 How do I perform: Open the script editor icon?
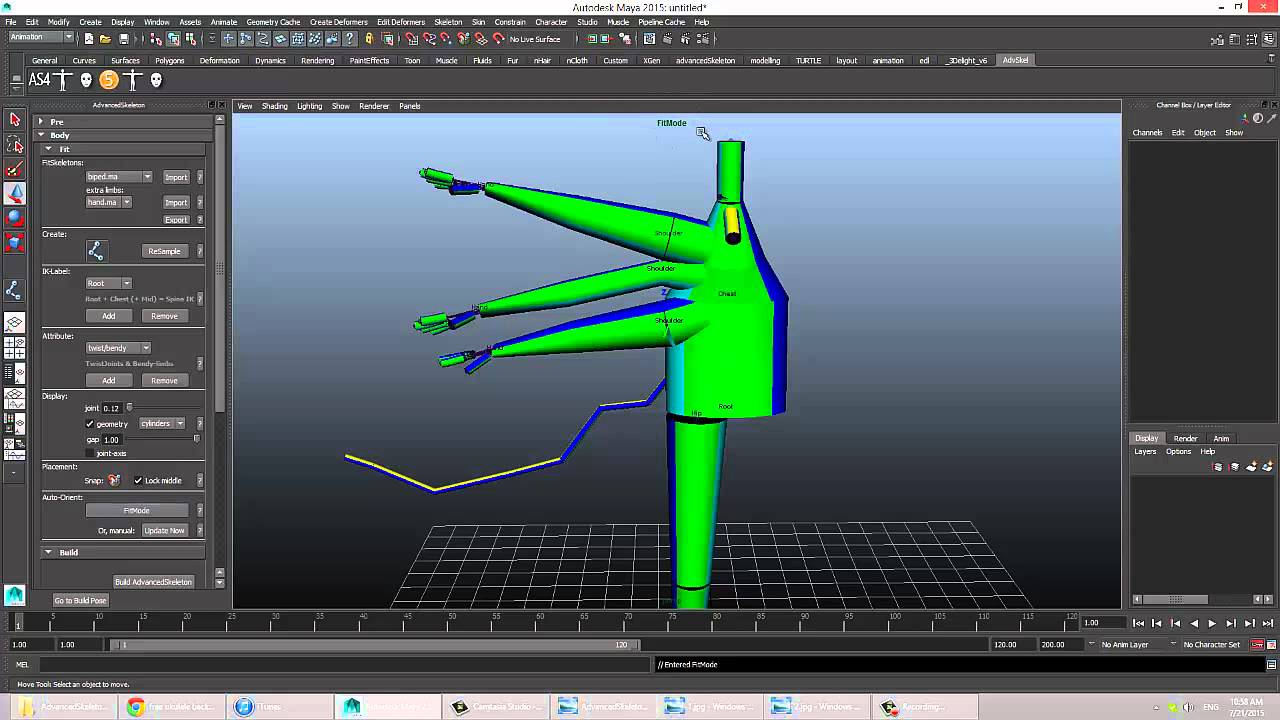point(1272,665)
